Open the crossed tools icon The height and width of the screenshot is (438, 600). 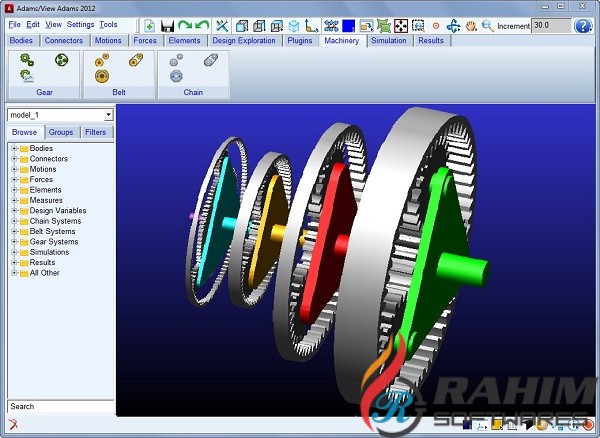[222, 26]
